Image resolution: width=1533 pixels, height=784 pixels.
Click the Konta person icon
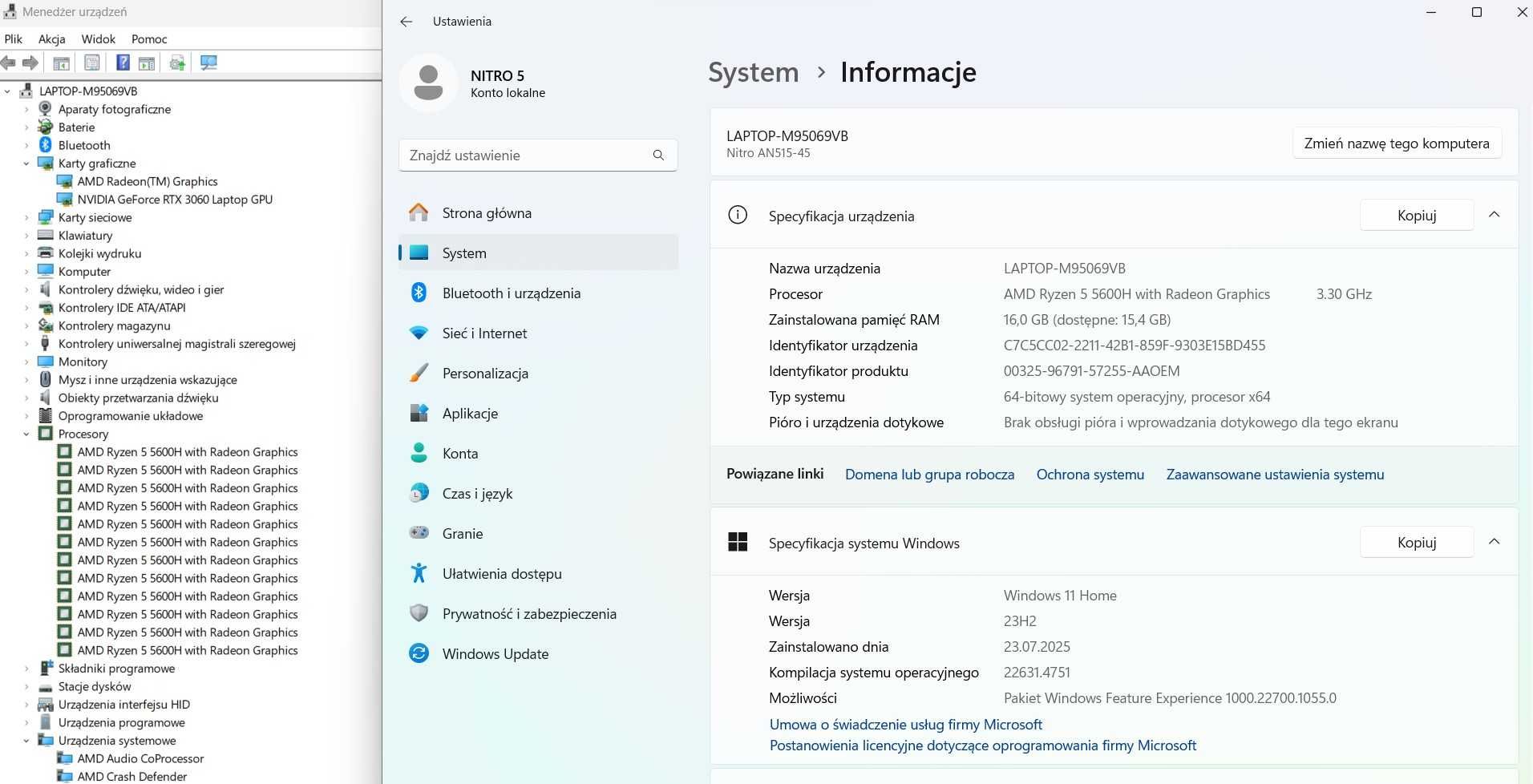(x=419, y=453)
